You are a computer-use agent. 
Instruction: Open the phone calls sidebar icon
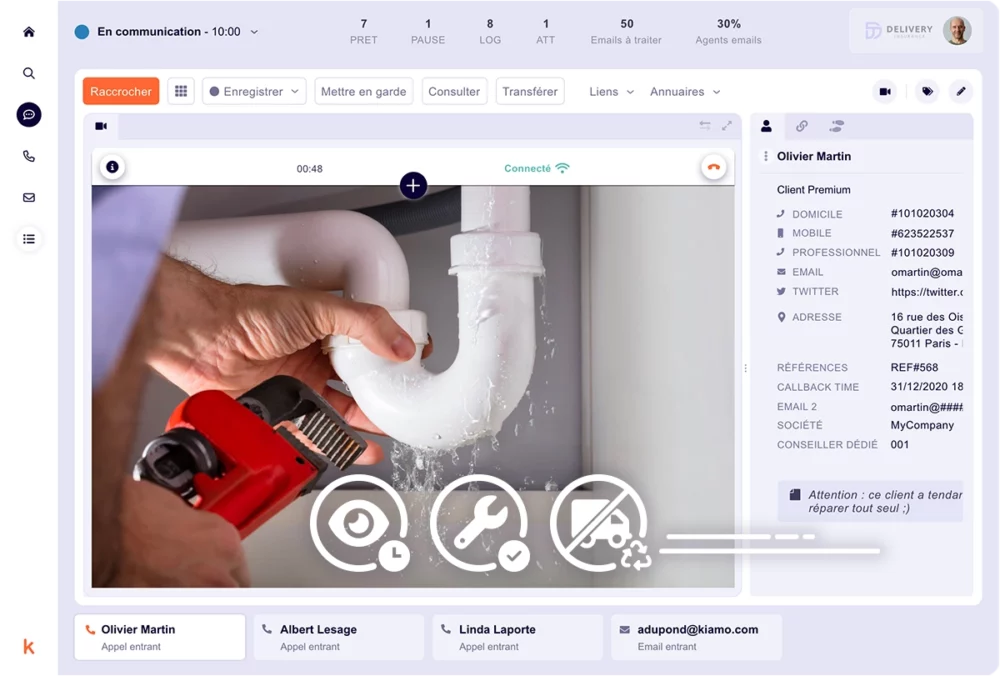point(29,156)
